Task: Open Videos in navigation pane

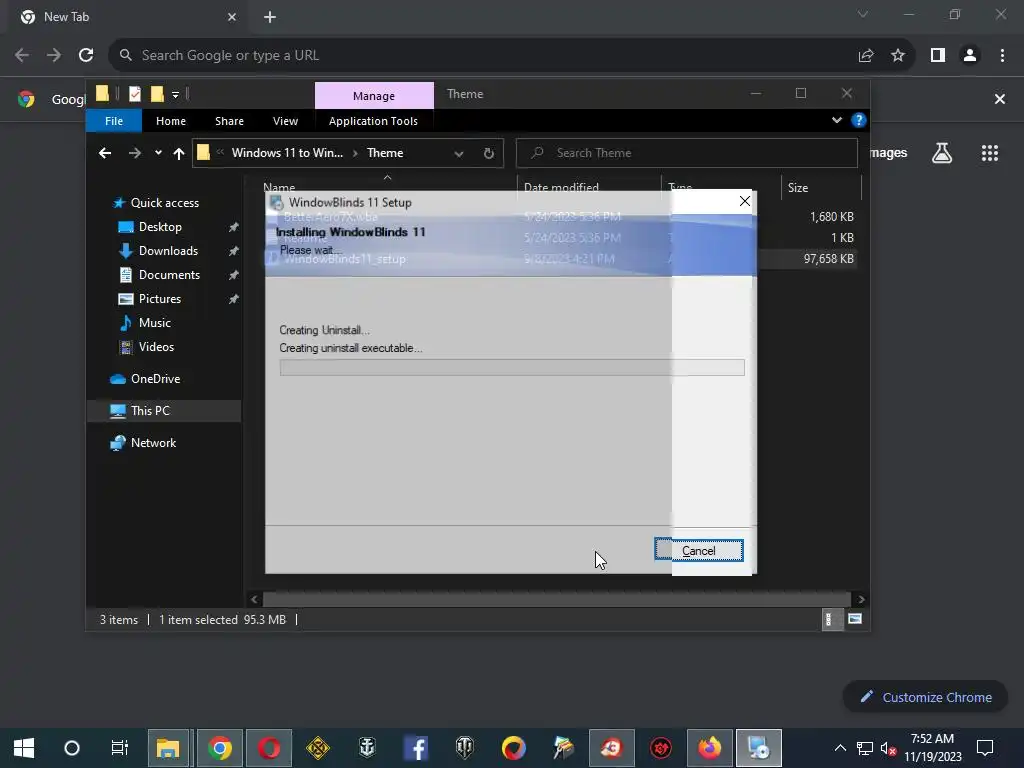Action: click(156, 347)
